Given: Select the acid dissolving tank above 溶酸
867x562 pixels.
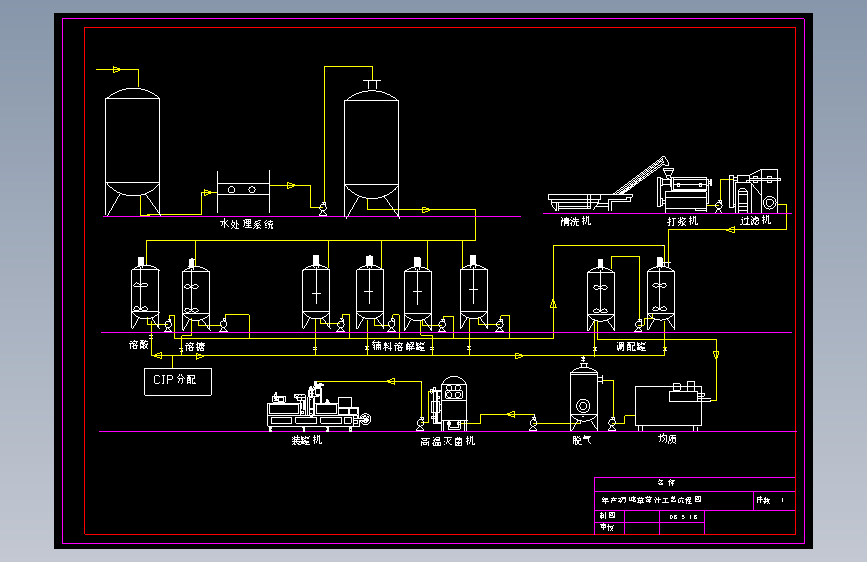Looking at the screenshot, I should 145,294.
